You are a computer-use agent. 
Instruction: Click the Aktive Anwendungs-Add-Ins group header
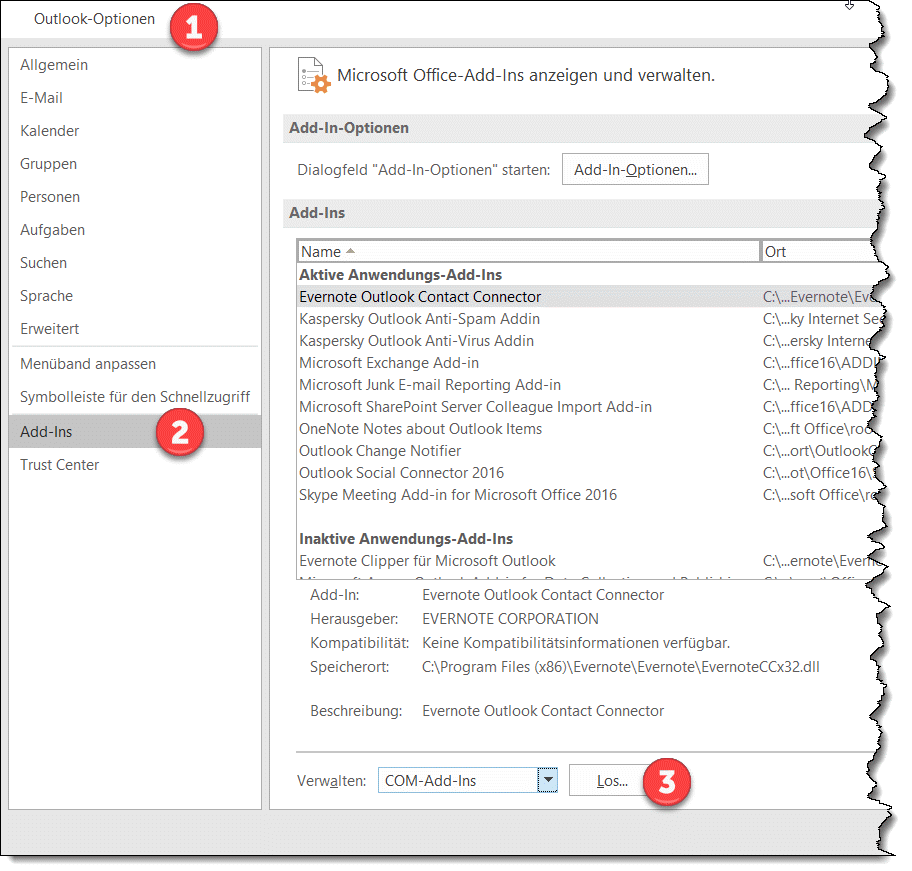tap(400, 275)
